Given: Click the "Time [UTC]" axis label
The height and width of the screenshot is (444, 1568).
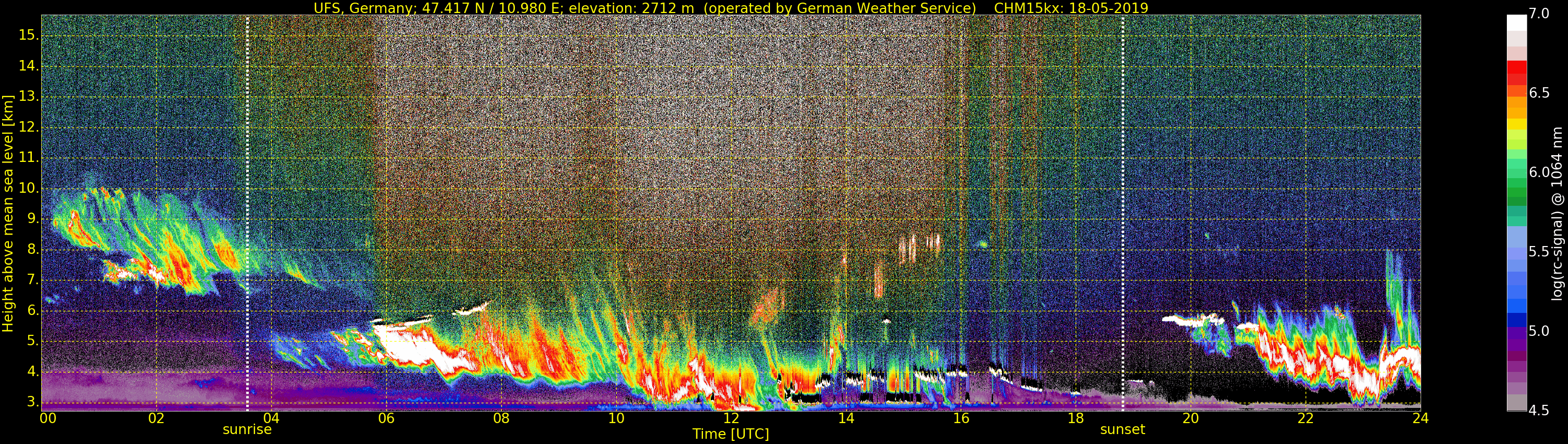Looking at the screenshot, I should (731, 434).
